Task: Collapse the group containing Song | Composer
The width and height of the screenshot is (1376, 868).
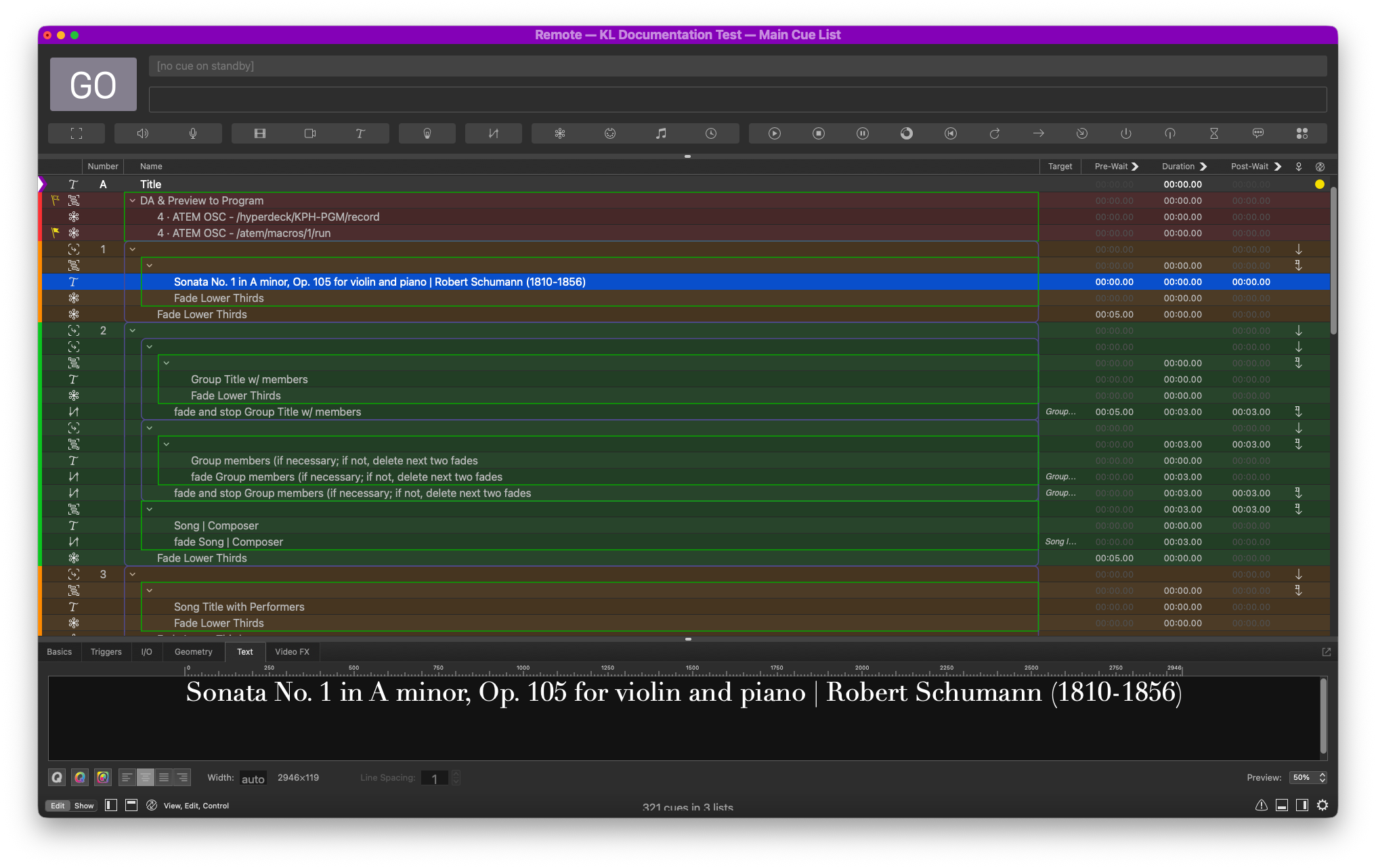Action: pyautogui.click(x=150, y=509)
